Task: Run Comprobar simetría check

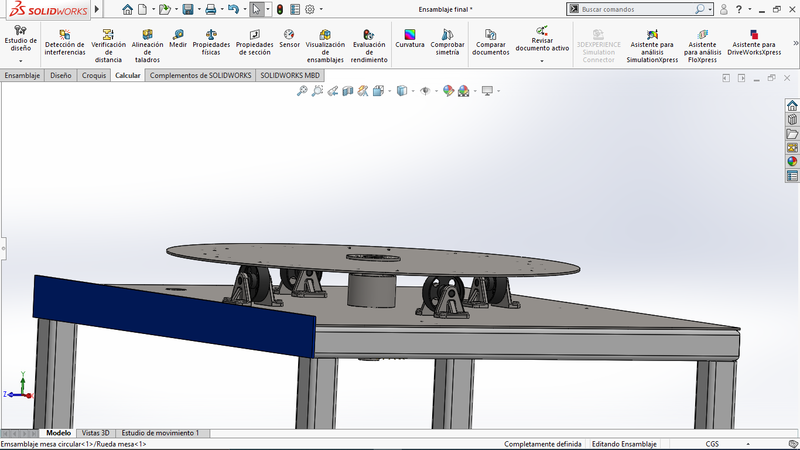Action: [x=447, y=42]
